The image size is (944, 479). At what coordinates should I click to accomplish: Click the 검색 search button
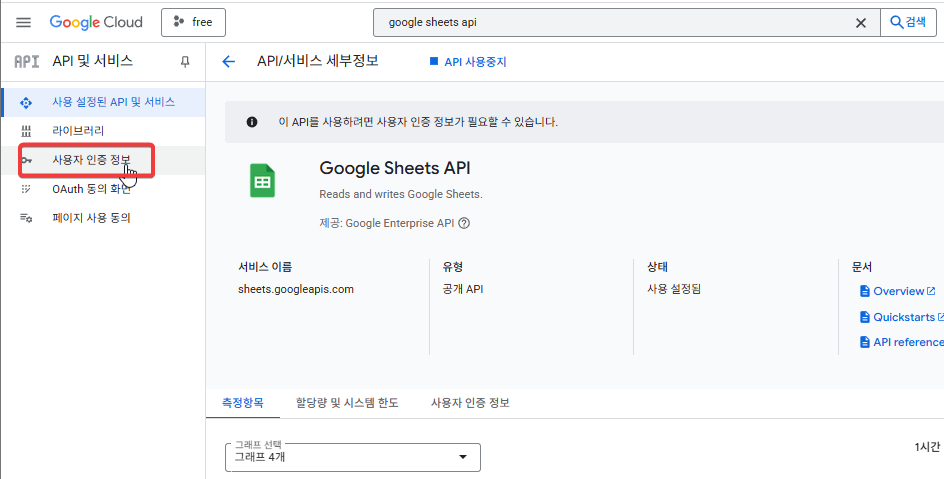click(908, 23)
